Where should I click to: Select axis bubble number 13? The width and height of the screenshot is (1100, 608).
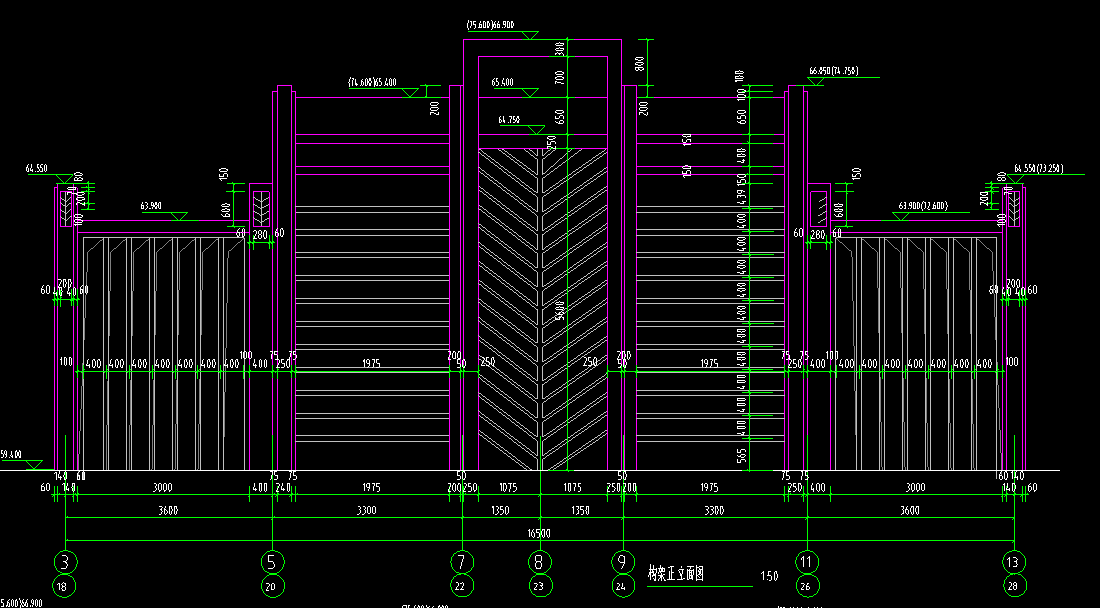coord(1014,562)
